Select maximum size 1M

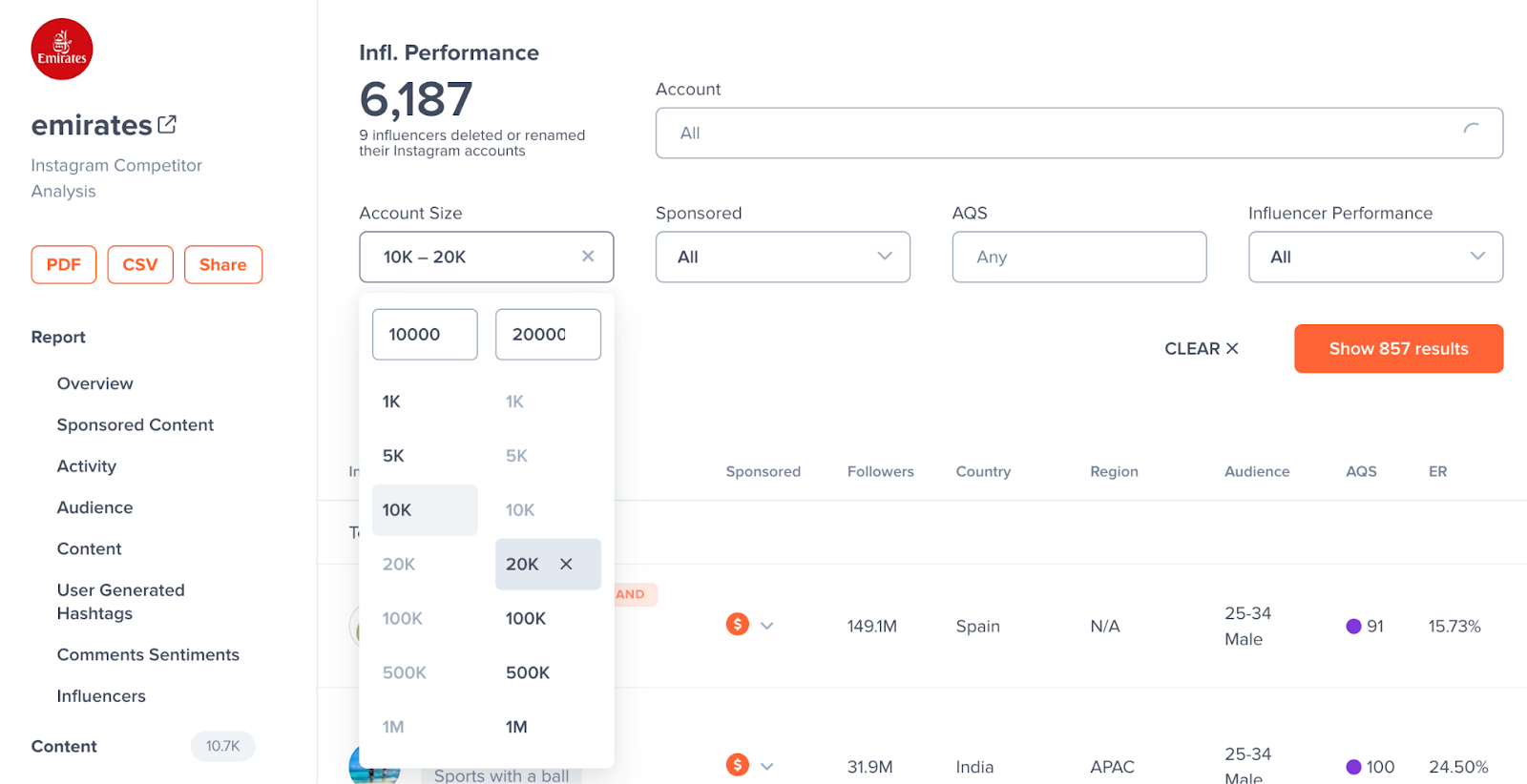[x=548, y=727]
